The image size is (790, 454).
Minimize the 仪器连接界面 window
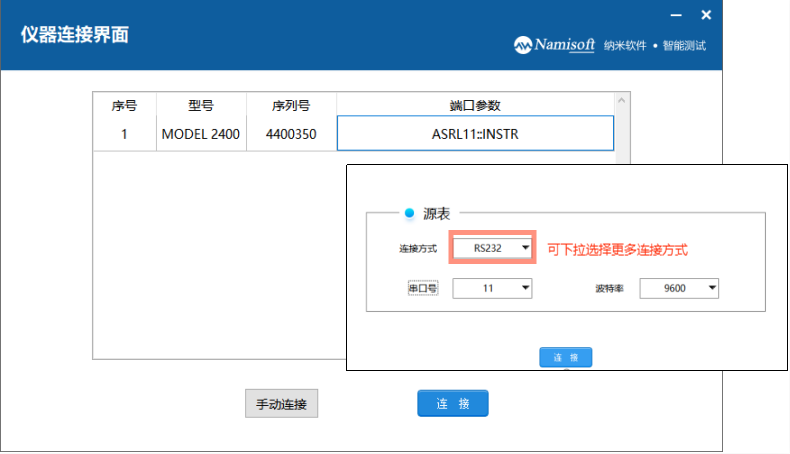[x=676, y=16]
